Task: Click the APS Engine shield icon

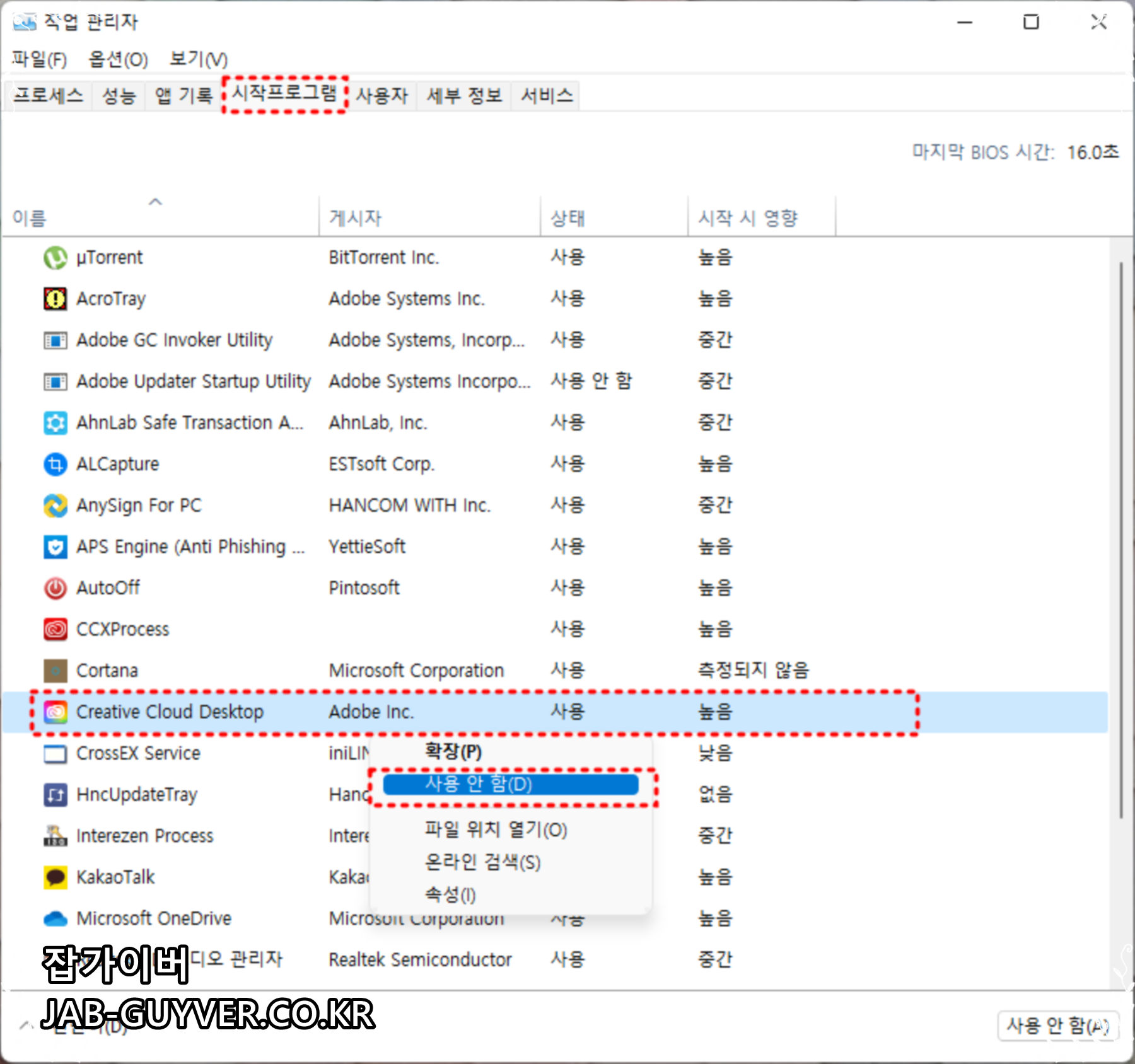Action: tap(55, 547)
